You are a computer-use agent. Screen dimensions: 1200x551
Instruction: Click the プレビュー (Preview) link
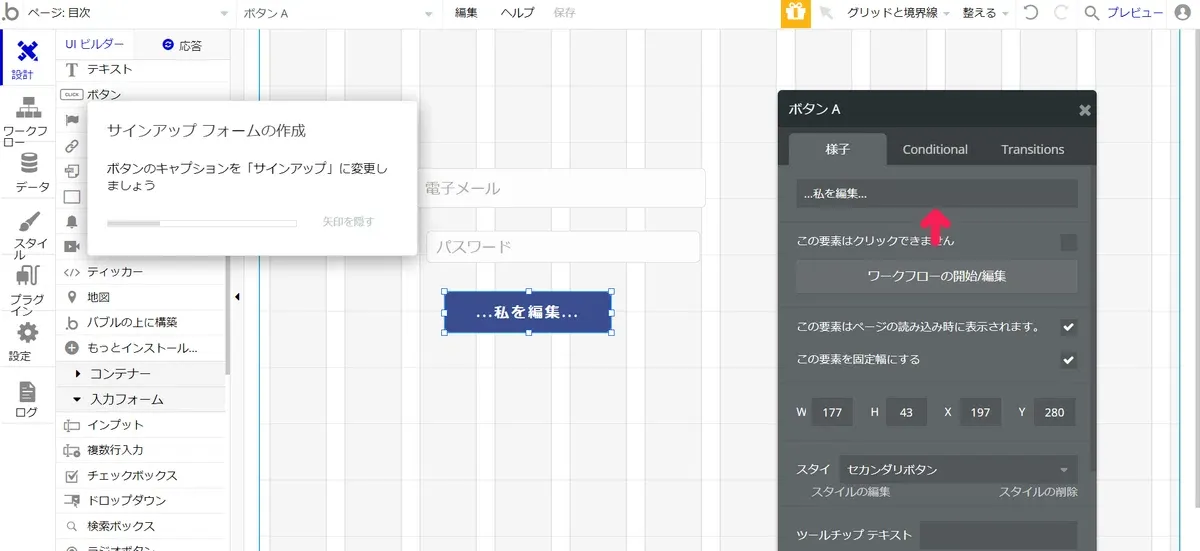coord(1135,13)
